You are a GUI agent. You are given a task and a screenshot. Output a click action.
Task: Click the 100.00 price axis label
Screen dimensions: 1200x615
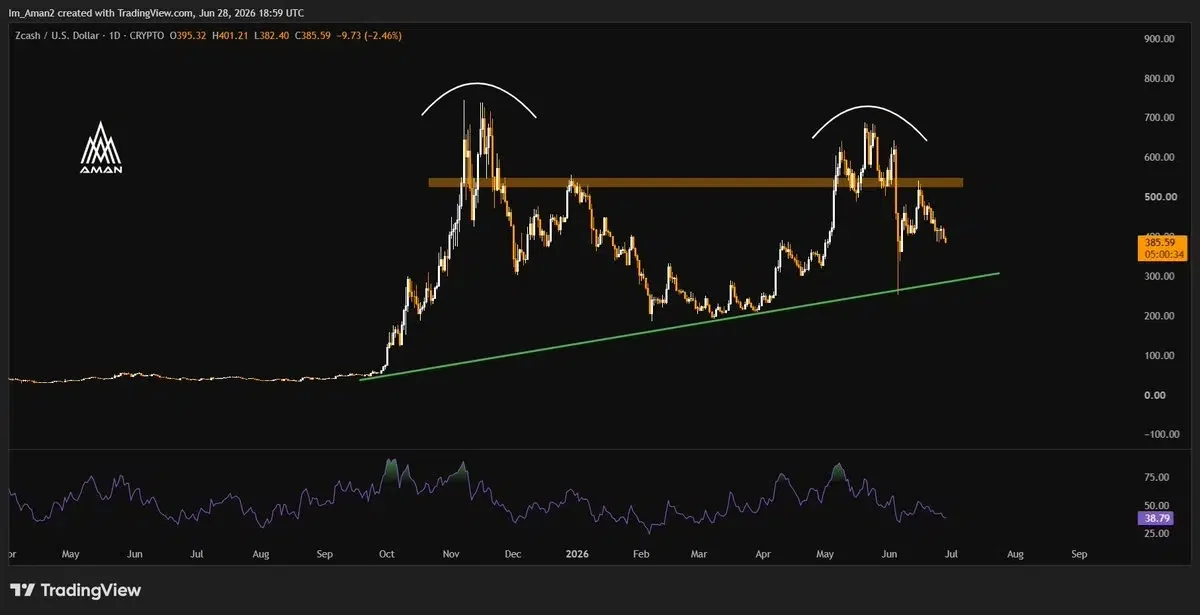tap(1158, 356)
